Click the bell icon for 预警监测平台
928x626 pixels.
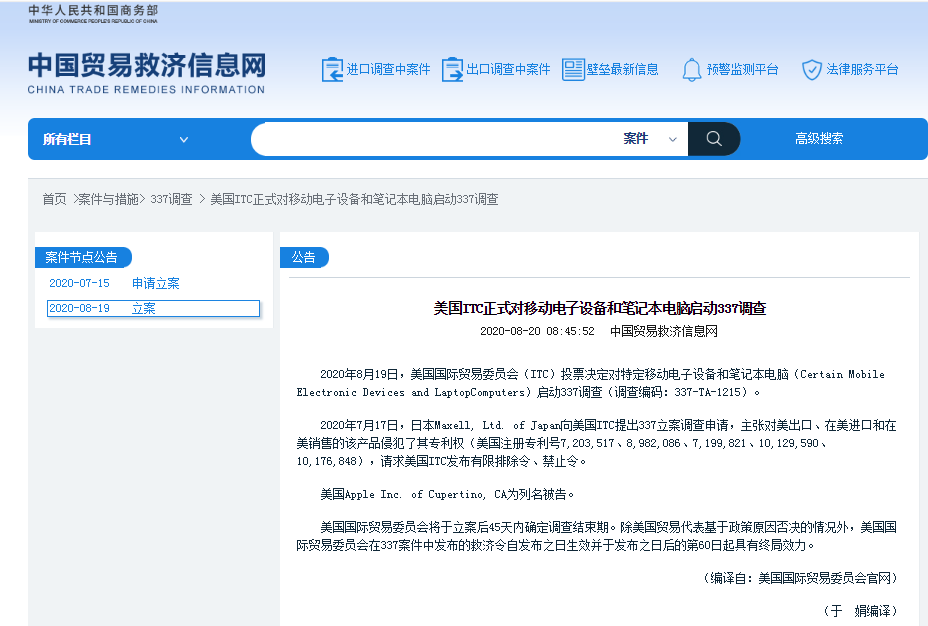691,69
